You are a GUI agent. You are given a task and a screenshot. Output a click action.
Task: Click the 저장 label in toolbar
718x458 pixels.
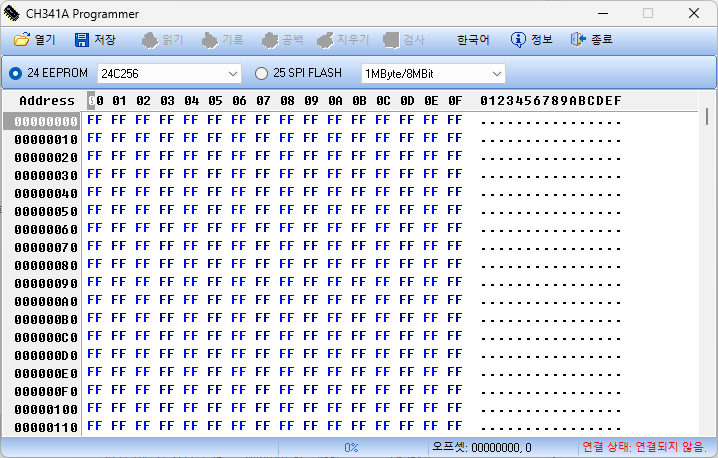pos(105,40)
